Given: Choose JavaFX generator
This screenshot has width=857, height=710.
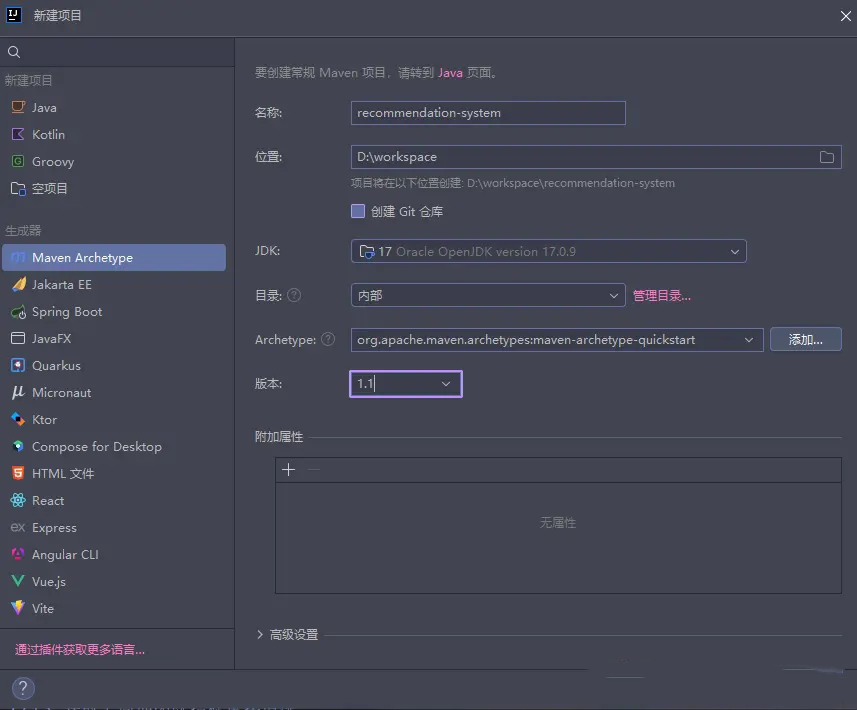Looking at the screenshot, I should pos(114,338).
